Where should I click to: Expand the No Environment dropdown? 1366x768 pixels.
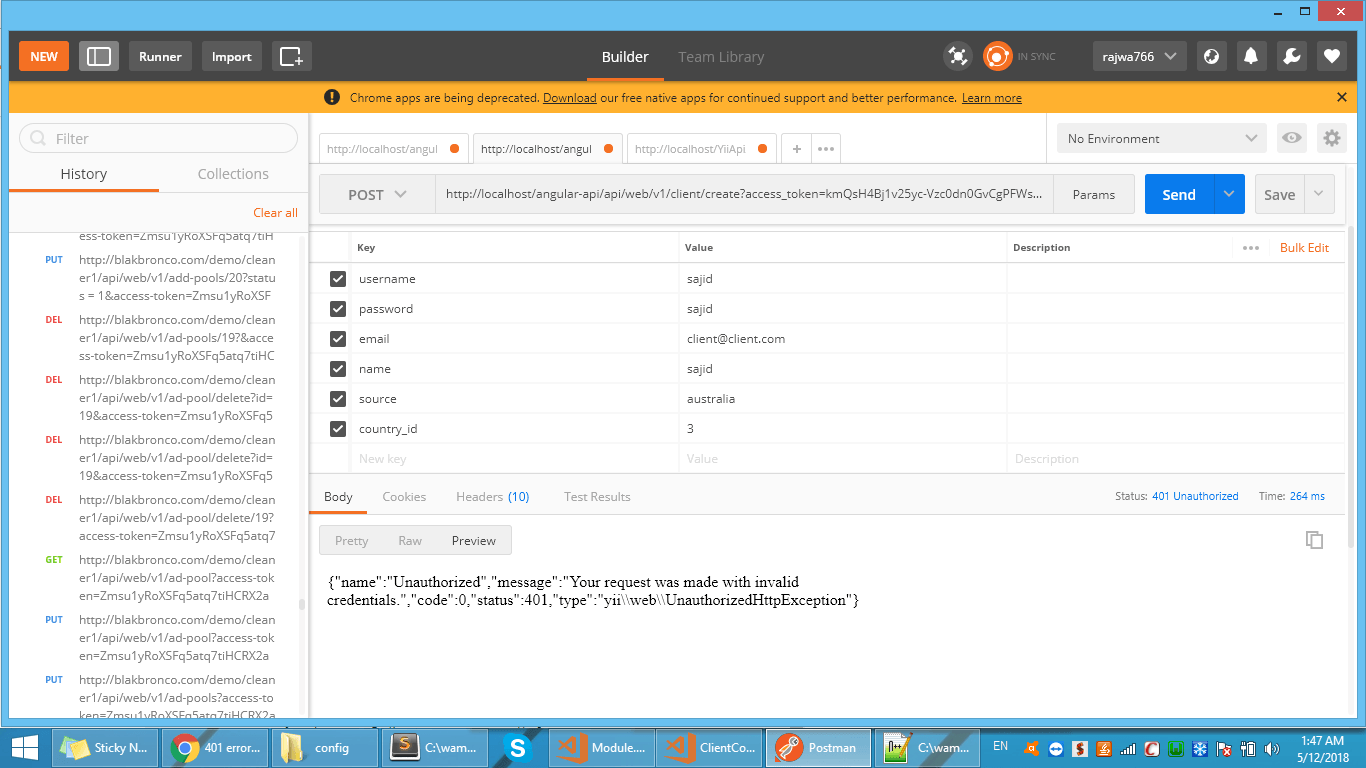click(1162, 138)
